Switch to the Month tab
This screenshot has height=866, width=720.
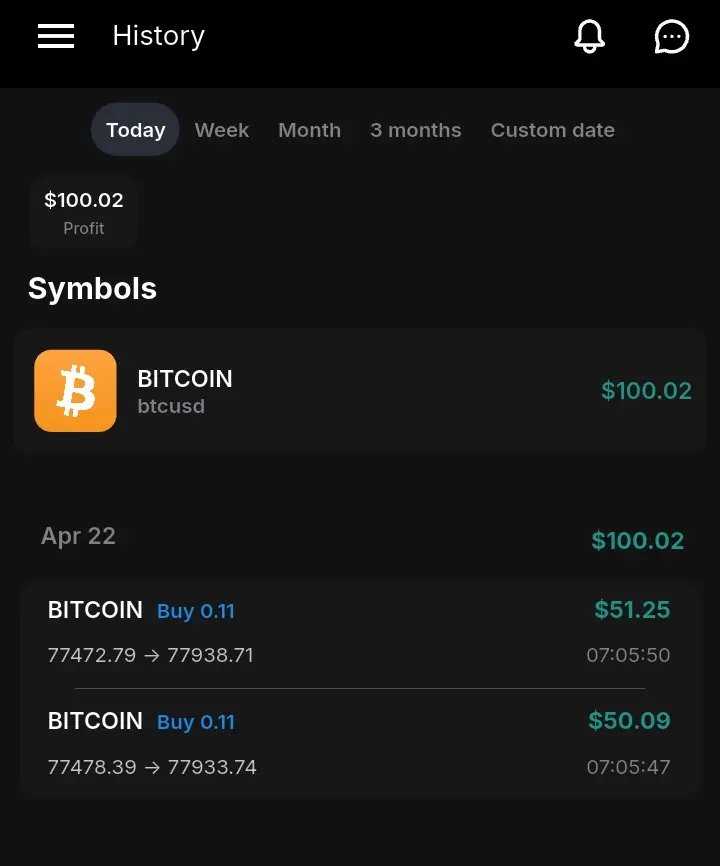click(x=309, y=130)
